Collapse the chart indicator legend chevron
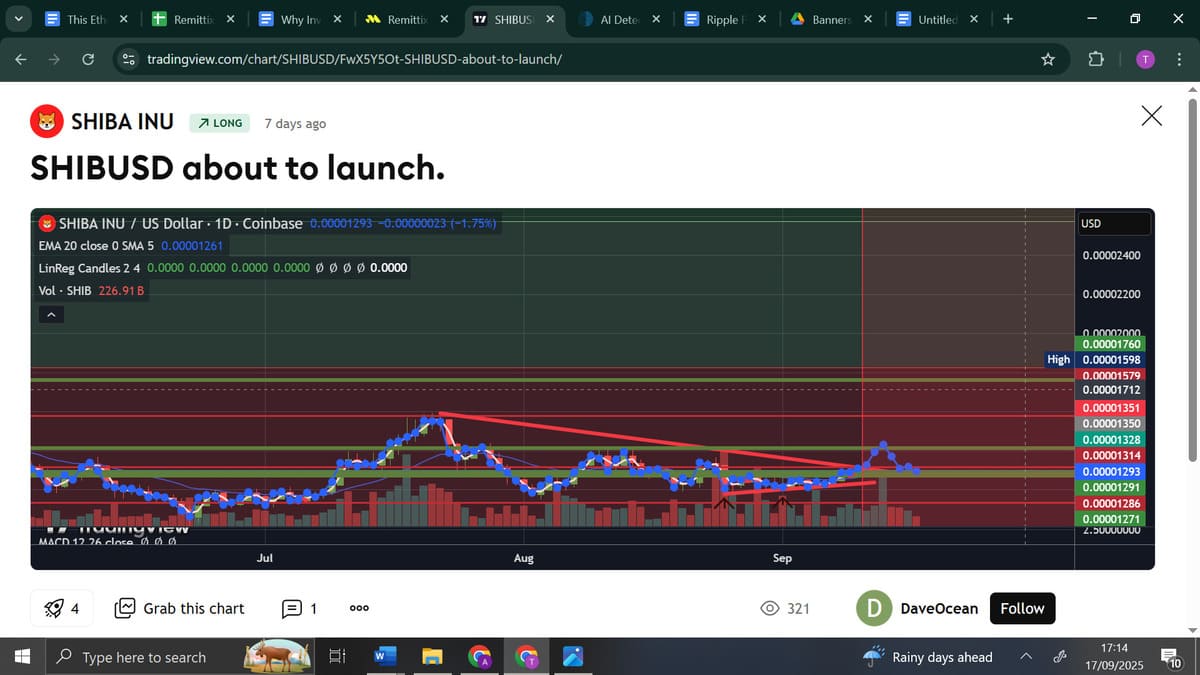The height and width of the screenshot is (675, 1200). point(50,314)
